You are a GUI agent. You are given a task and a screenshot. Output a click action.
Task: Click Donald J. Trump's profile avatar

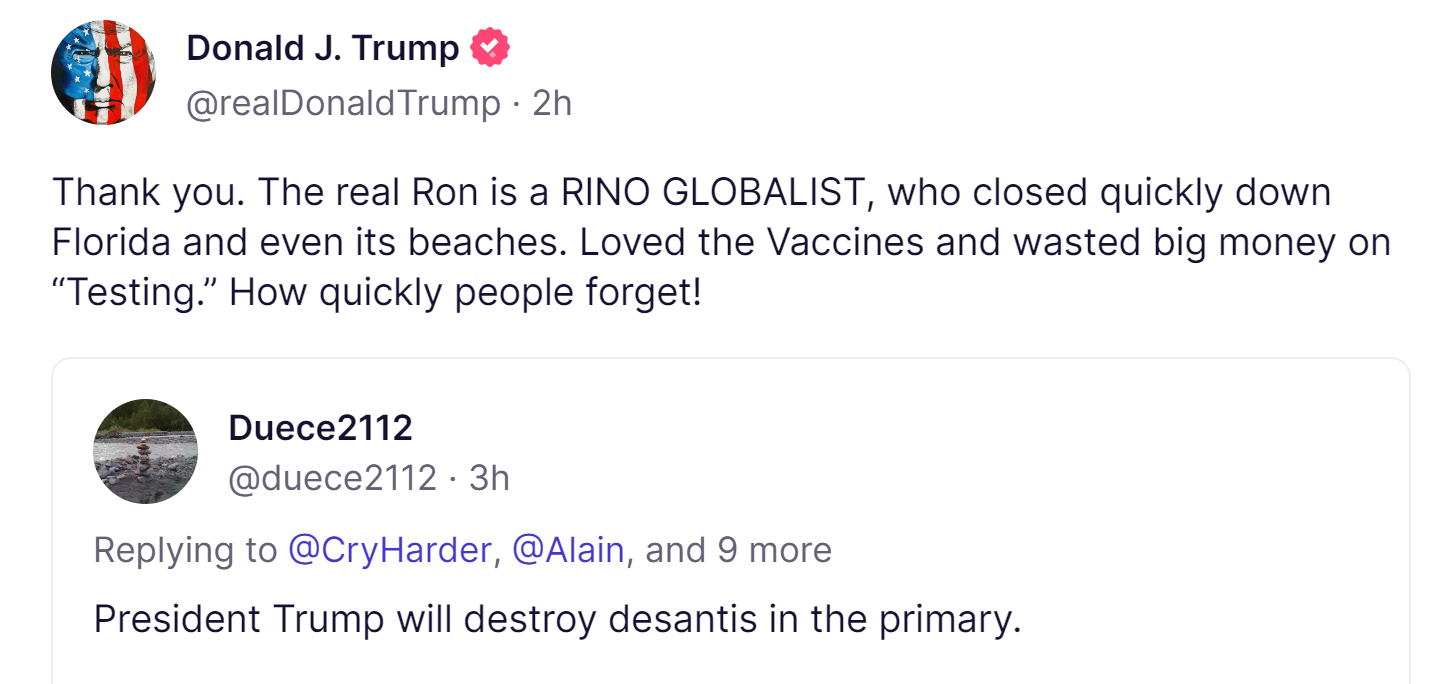point(103,73)
